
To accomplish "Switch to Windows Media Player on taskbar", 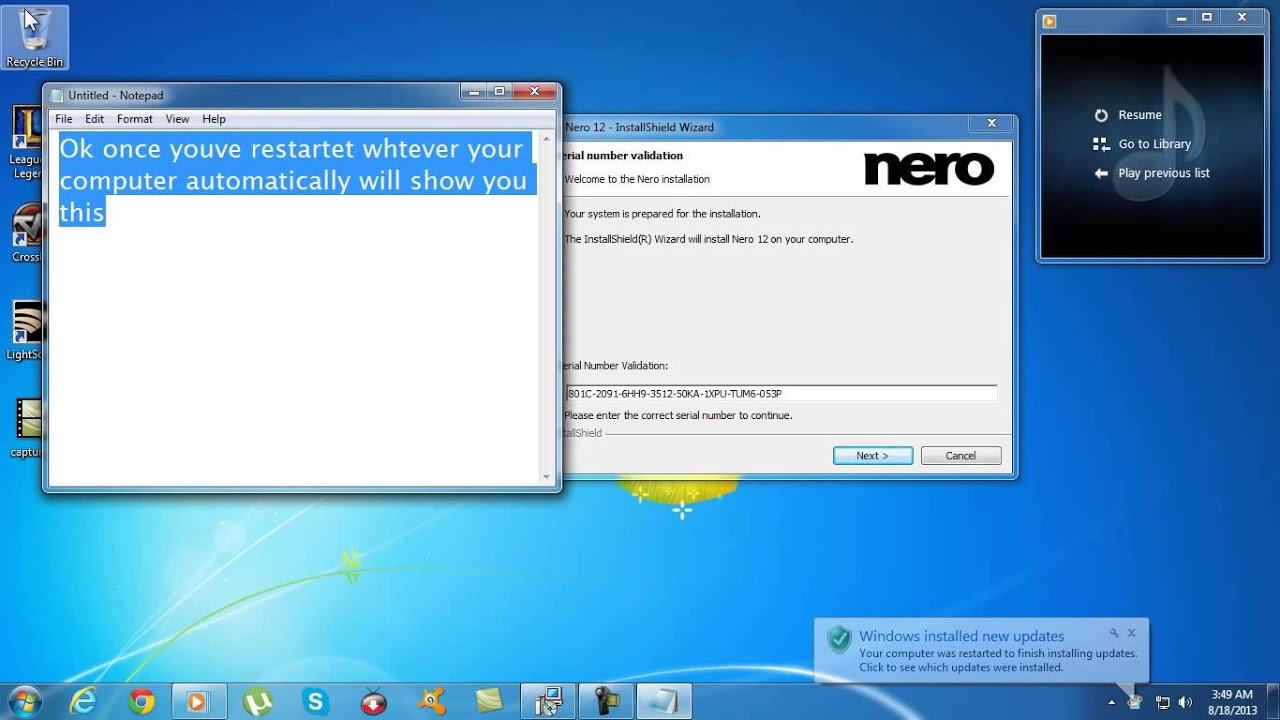I will (x=200, y=702).
